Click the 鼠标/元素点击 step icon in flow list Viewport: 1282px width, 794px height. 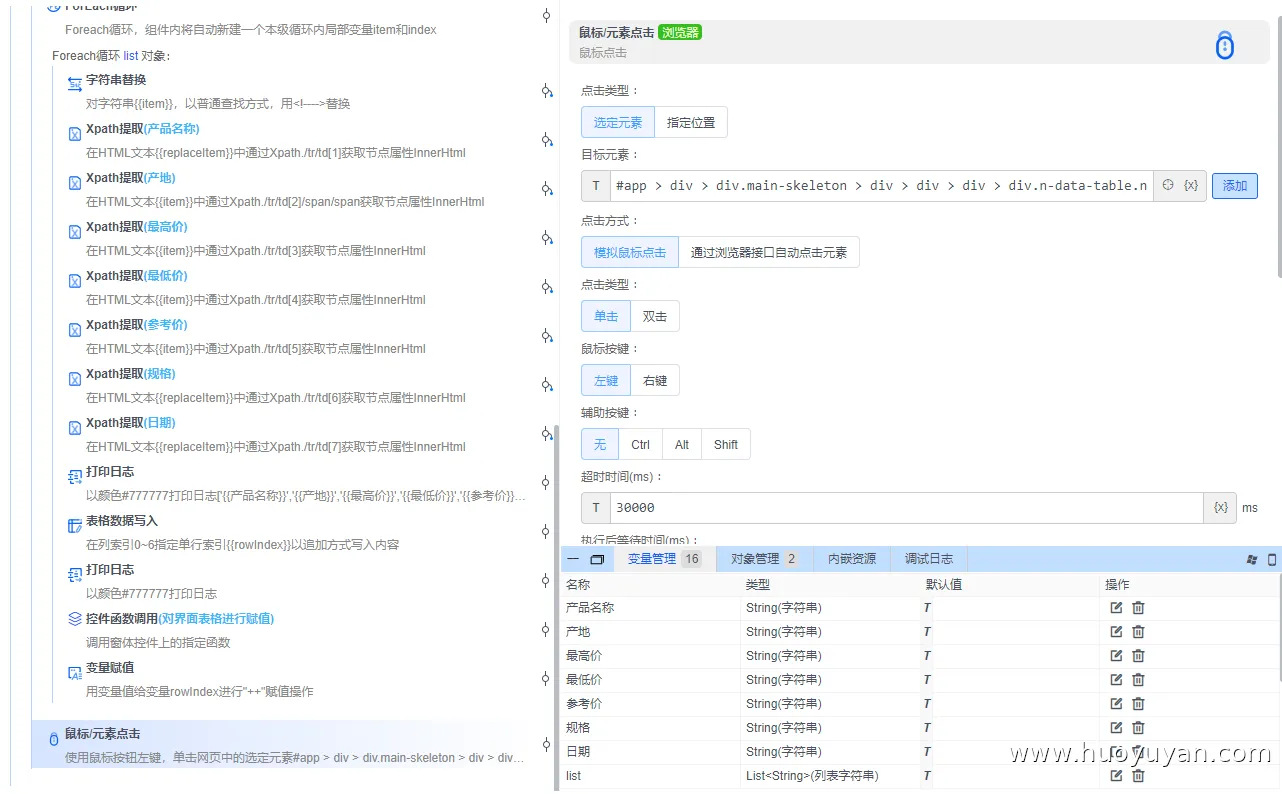54,740
